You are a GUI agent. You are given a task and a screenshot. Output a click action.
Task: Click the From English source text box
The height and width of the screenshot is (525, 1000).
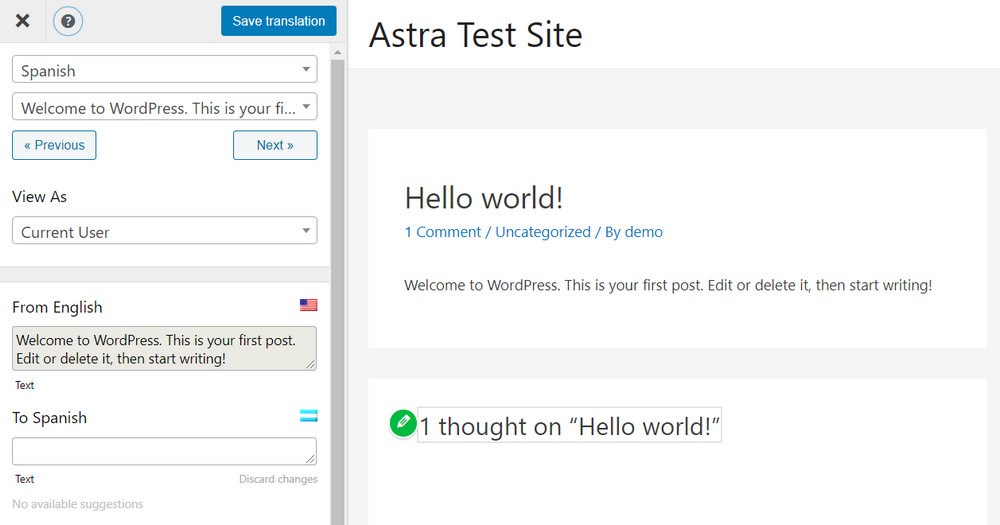(x=165, y=348)
